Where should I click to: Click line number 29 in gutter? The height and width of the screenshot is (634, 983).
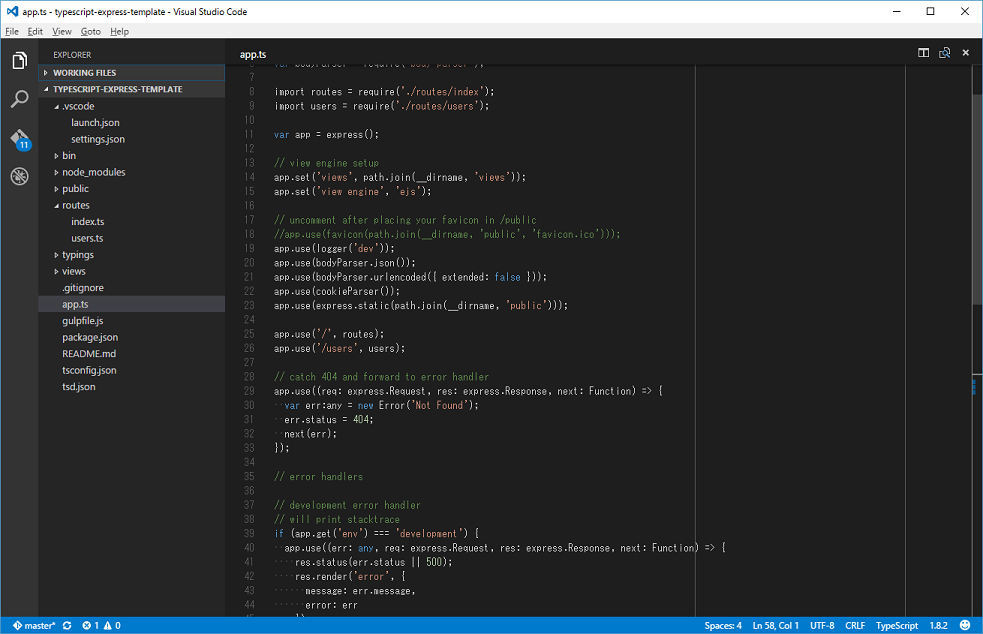[x=249, y=391]
